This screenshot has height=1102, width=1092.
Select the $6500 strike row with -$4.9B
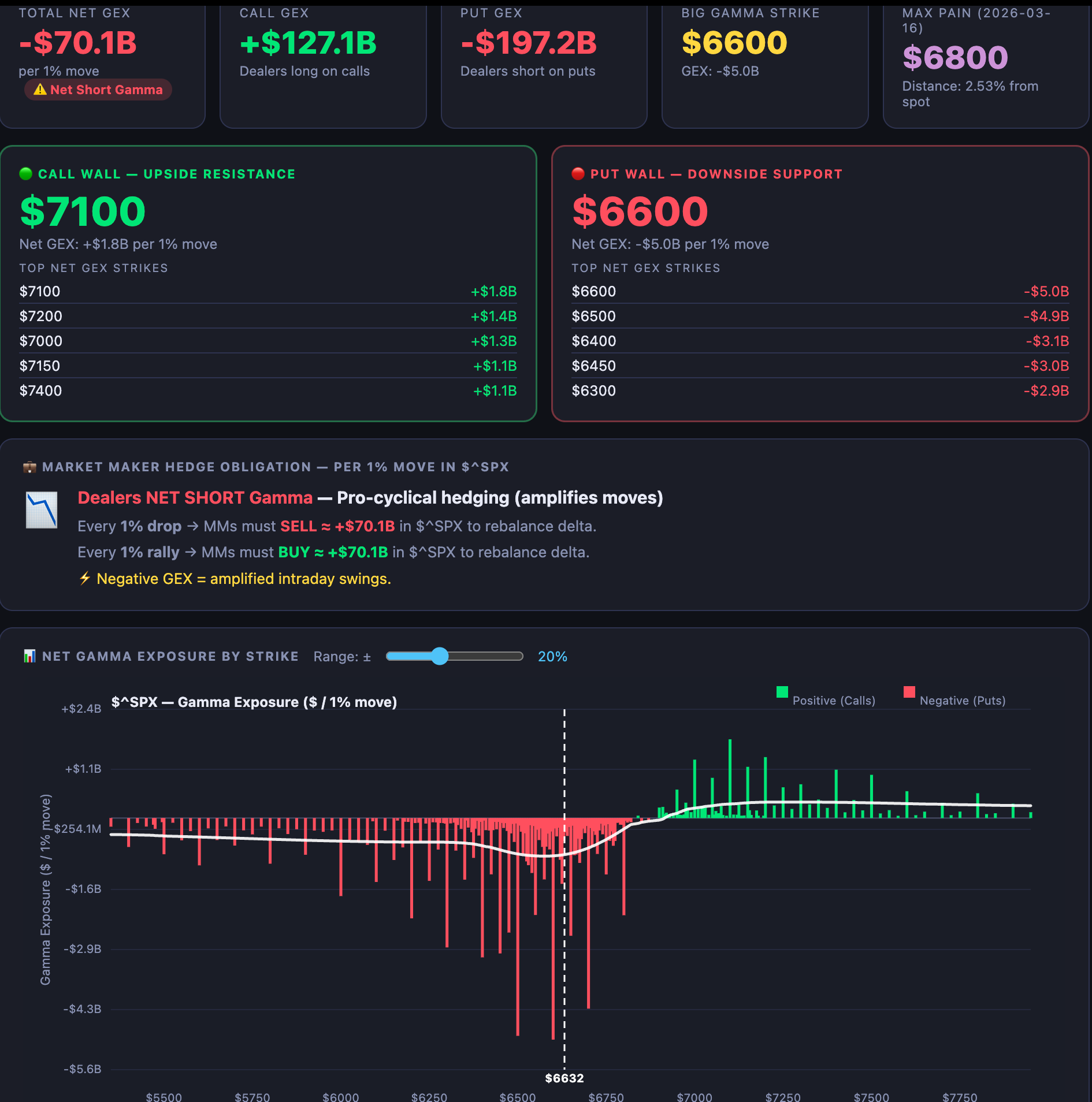click(820, 317)
